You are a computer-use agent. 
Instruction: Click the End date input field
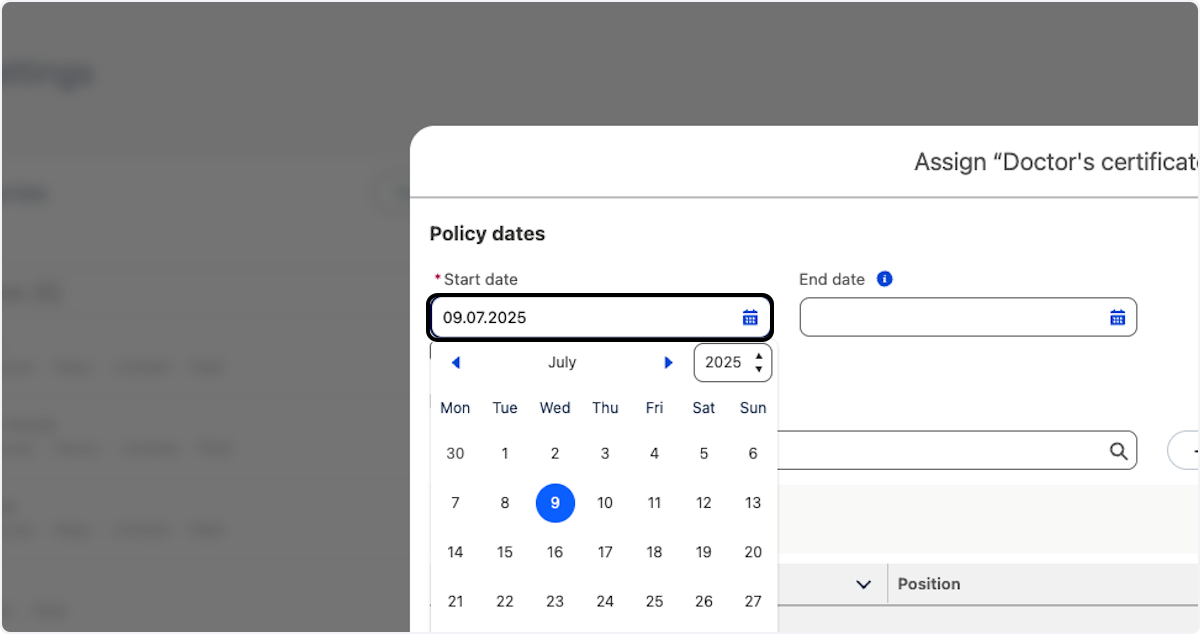coord(950,318)
